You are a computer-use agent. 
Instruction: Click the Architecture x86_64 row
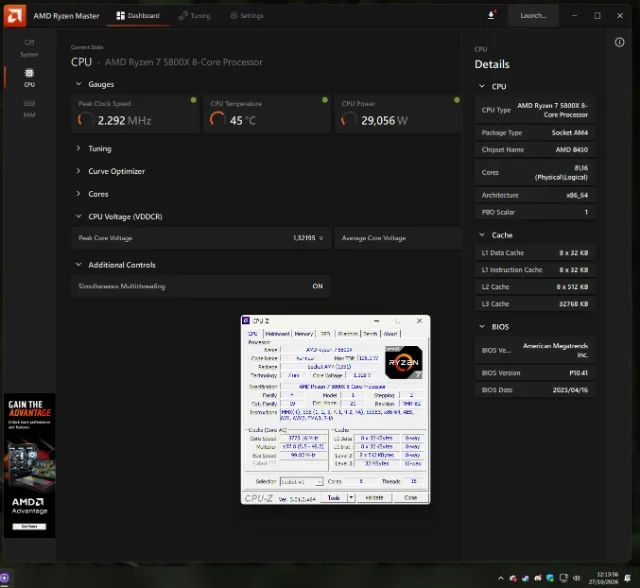pyautogui.click(x=535, y=195)
